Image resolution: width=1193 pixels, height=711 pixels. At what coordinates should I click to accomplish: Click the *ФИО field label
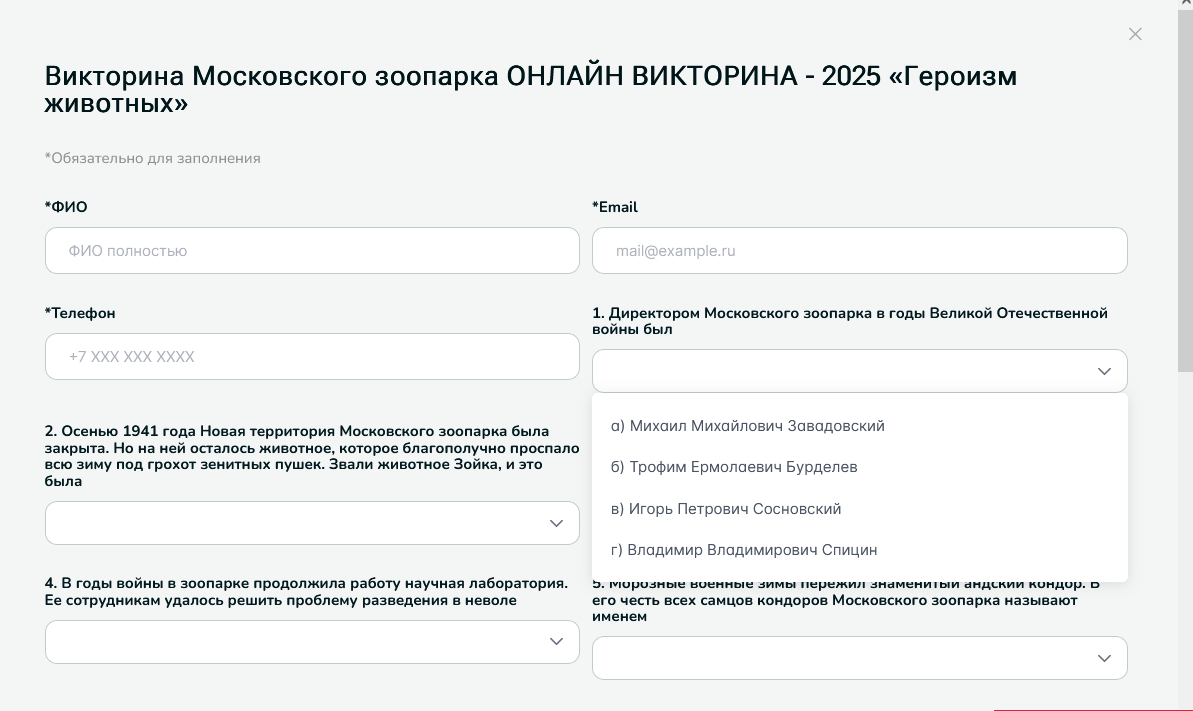tap(66, 207)
